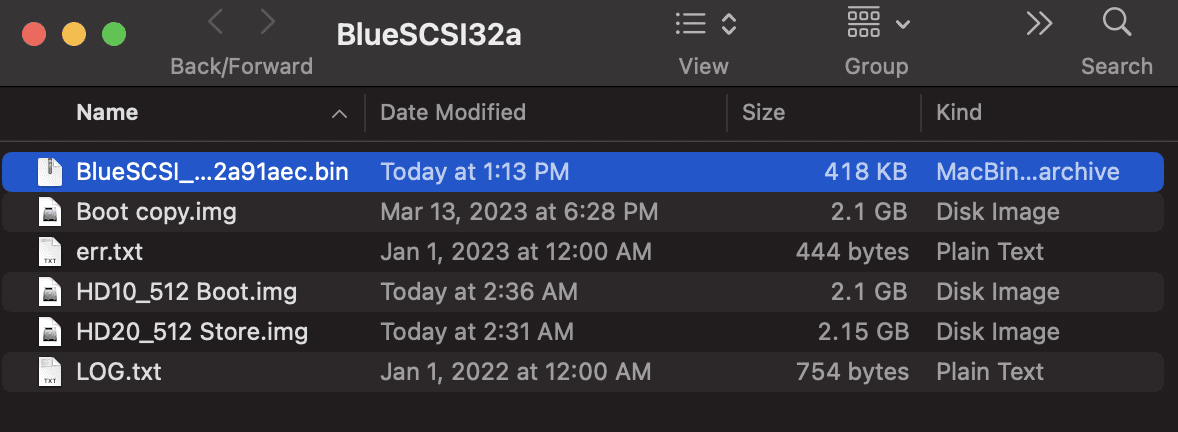1178x432 pixels.
Task: Sort files by Date Modified column
Action: pos(453,112)
